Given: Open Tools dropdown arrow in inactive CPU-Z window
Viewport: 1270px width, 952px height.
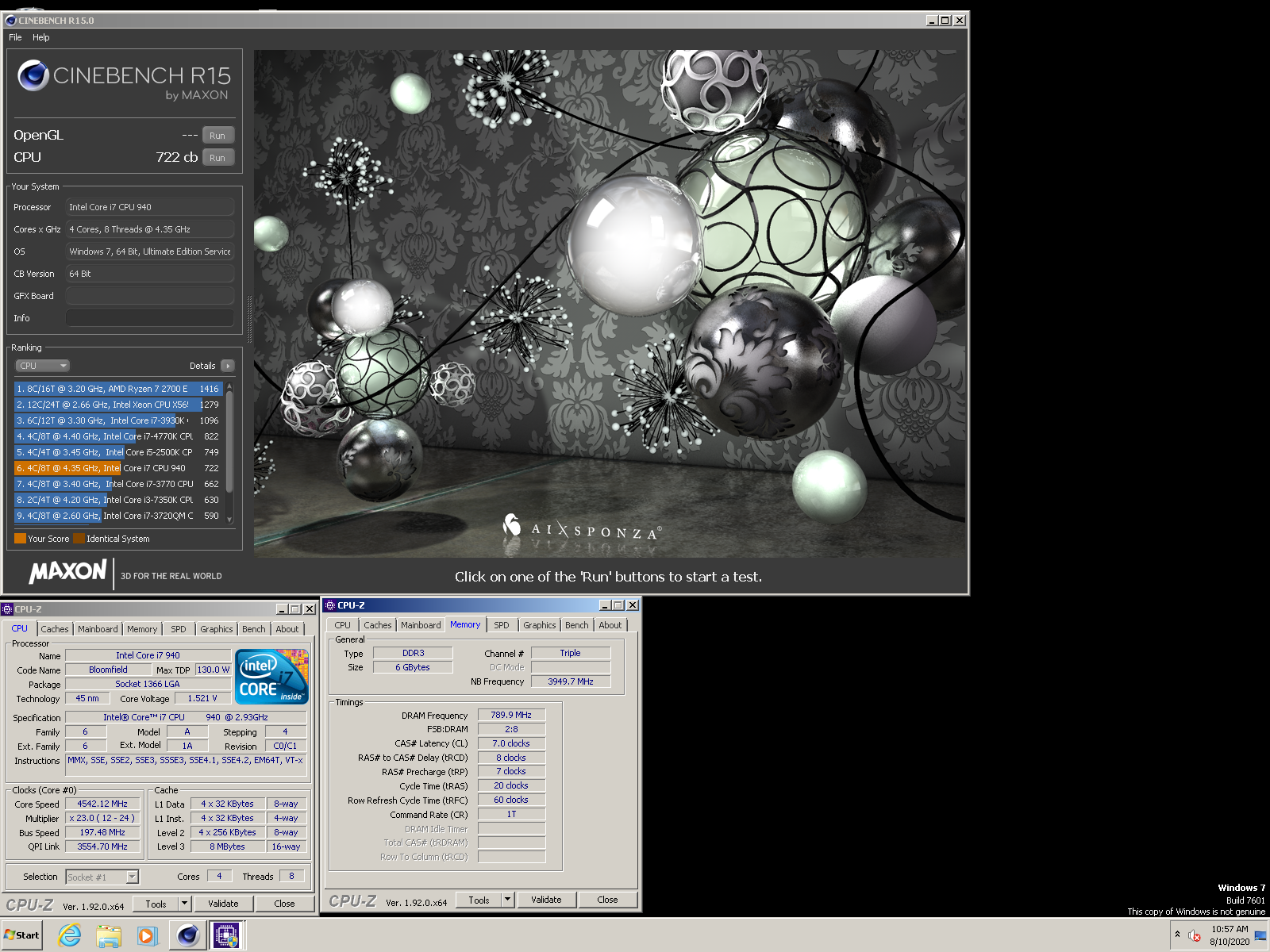Looking at the screenshot, I should click(185, 904).
